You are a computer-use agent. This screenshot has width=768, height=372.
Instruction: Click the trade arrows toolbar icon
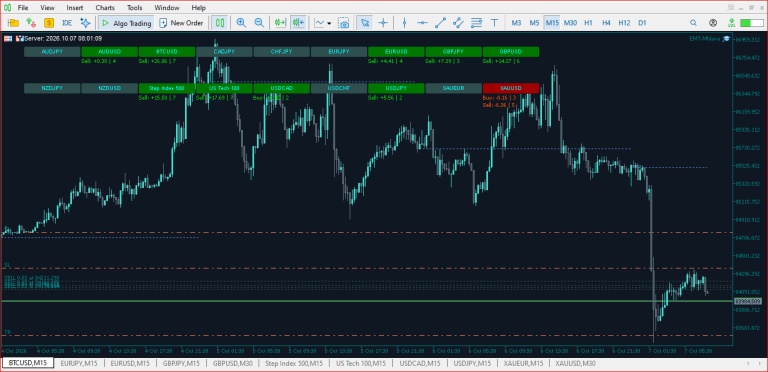pyautogui.click(x=31, y=23)
